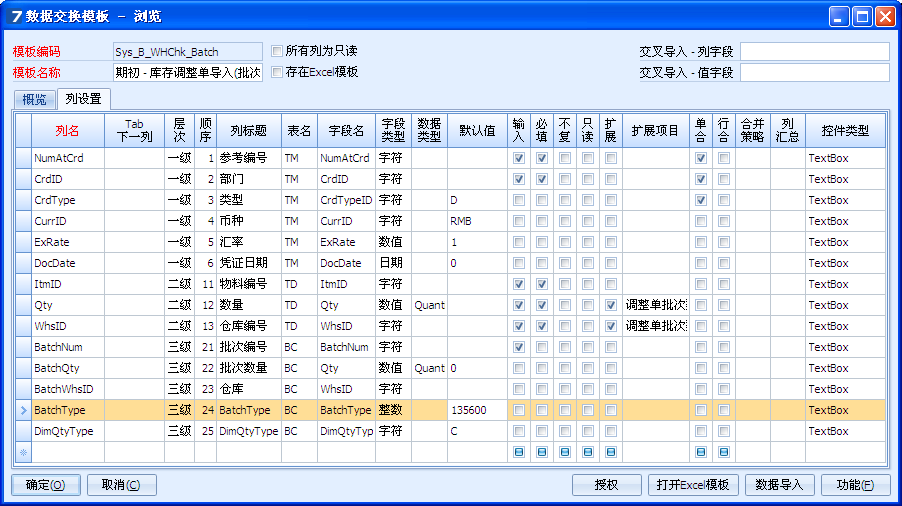The height and width of the screenshot is (506, 902).
Task: Switch to the 概览 tab
Action: (34, 99)
